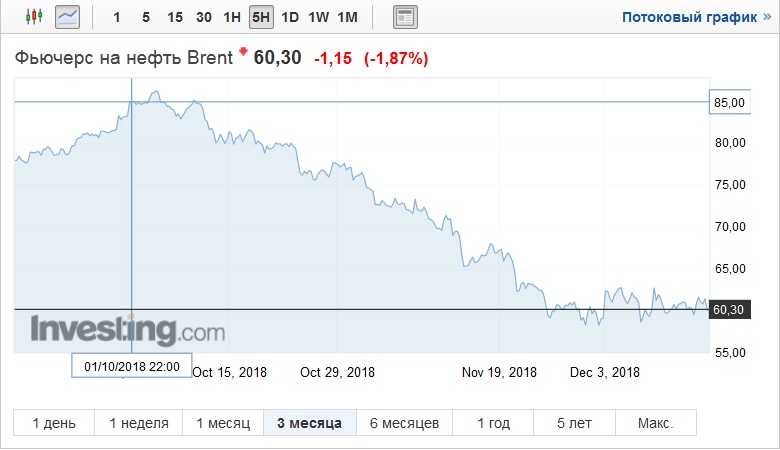Viewport: 780px width, 450px height.
Task: Set the 5-minute chart interval
Action: (x=146, y=17)
